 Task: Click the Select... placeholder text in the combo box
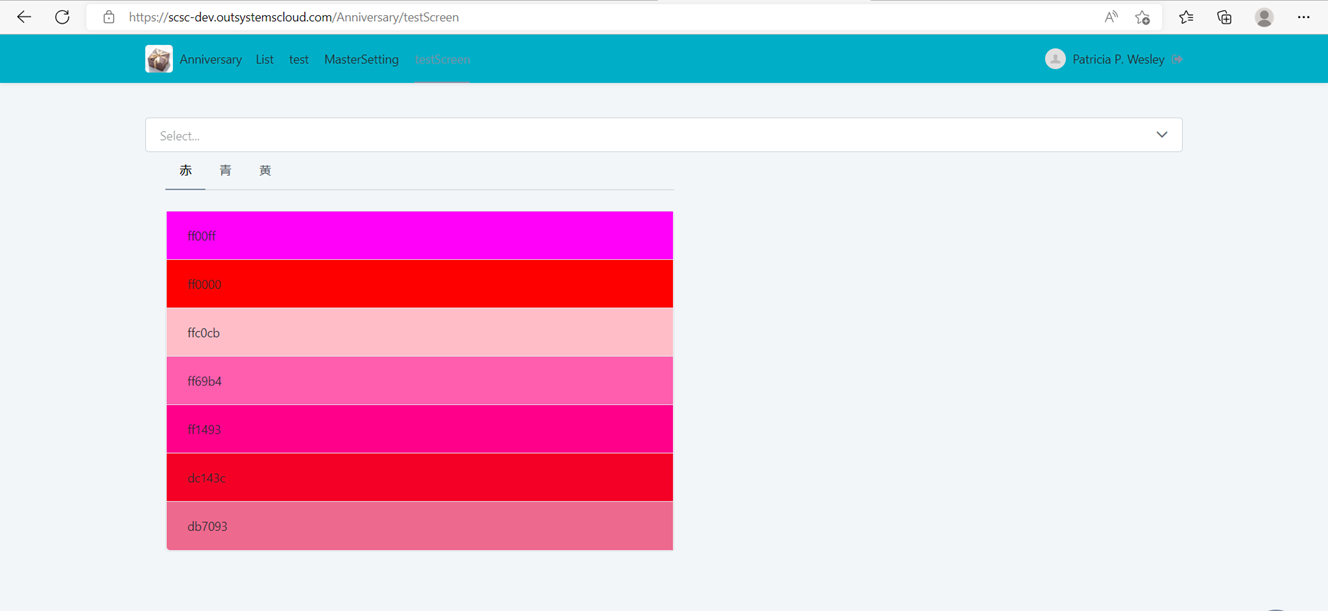pyautogui.click(x=180, y=136)
